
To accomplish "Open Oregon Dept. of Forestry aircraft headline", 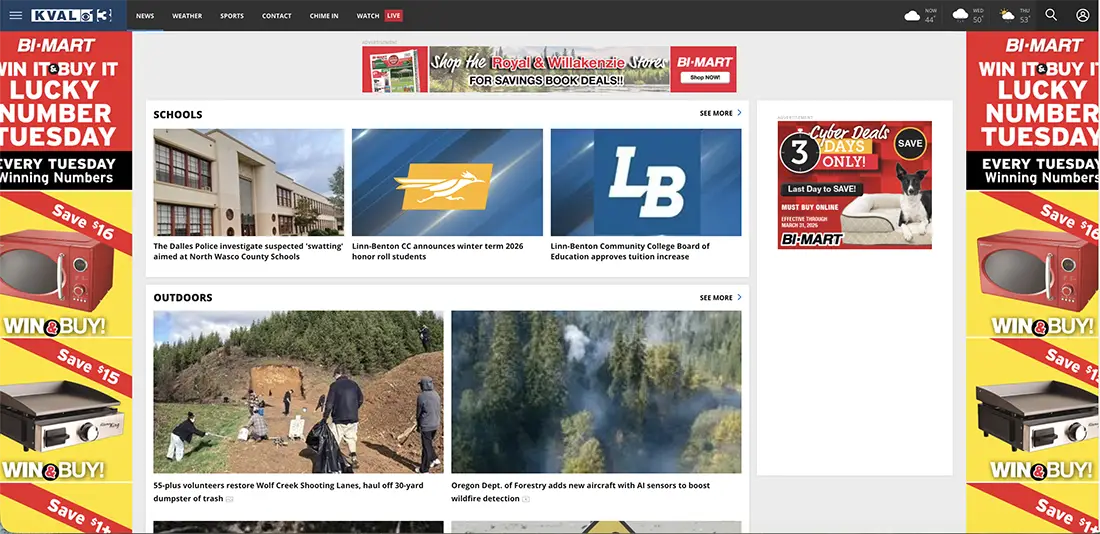I will pyautogui.click(x=580, y=492).
